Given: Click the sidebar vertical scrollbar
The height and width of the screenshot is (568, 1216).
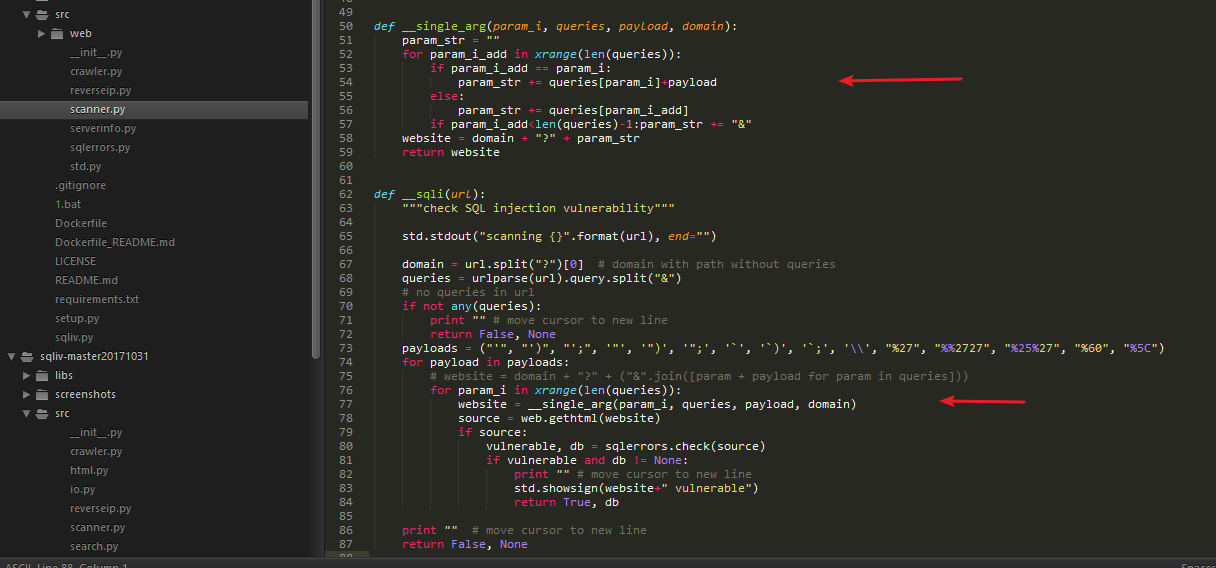Looking at the screenshot, I should pyautogui.click(x=315, y=180).
